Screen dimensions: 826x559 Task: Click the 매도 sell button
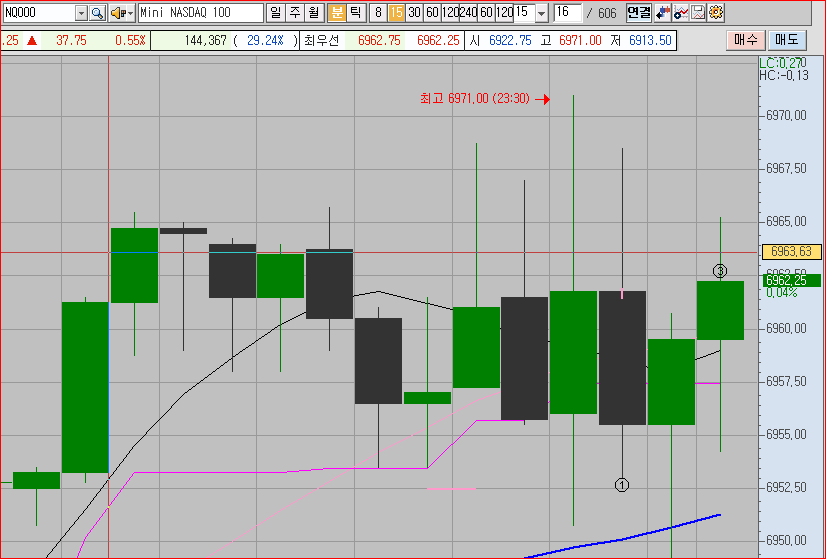coord(787,40)
